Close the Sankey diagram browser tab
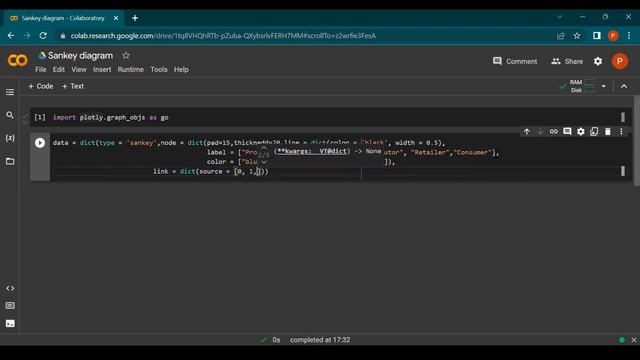 click(116, 18)
